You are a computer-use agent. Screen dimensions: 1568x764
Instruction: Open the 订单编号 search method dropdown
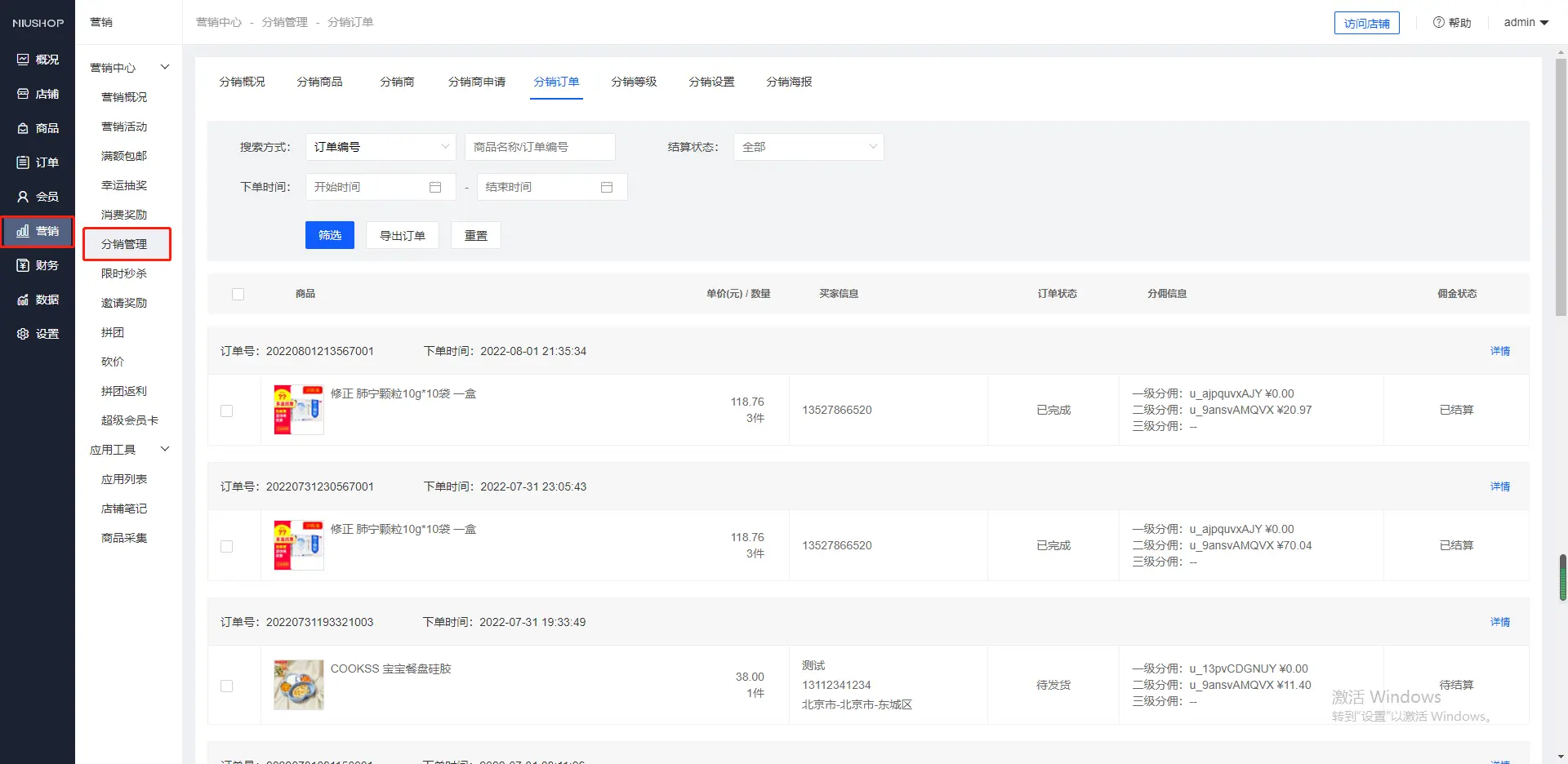[380, 147]
